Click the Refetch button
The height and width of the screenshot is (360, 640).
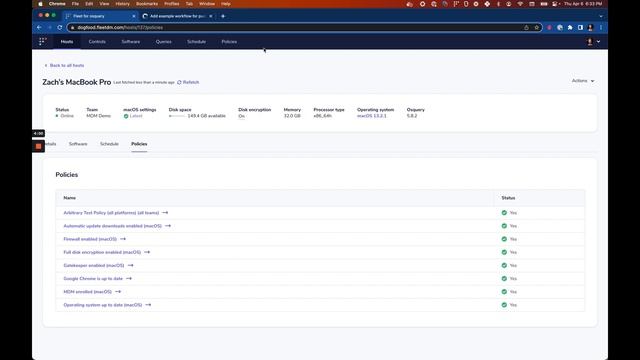click(188, 82)
